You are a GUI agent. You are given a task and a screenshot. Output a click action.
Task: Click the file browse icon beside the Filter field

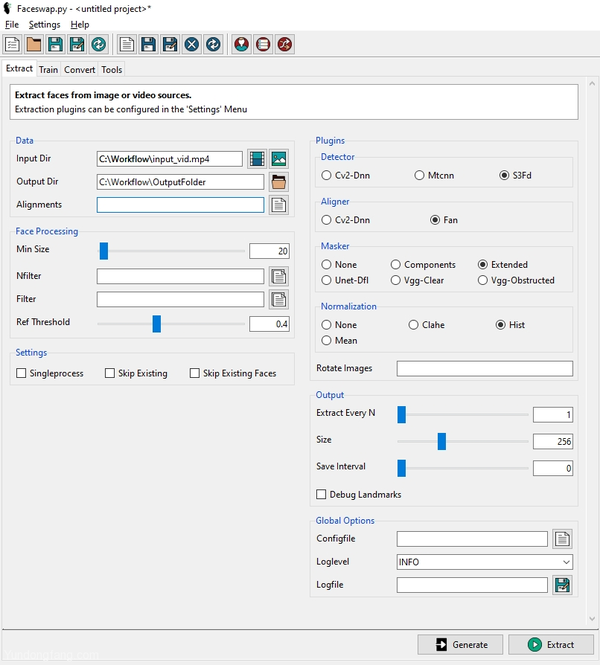(x=279, y=299)
